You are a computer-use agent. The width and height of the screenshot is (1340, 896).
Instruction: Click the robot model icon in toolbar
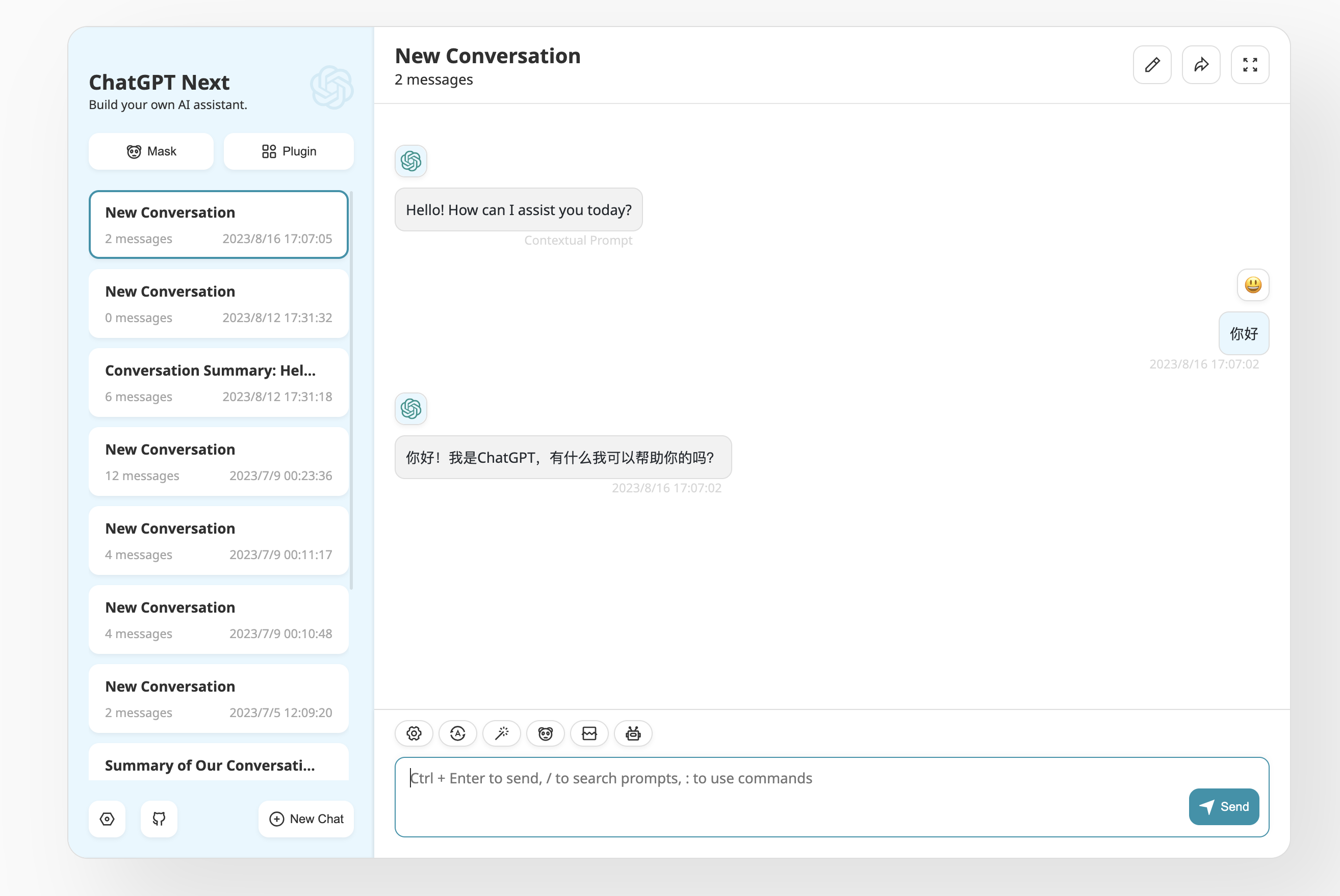click(633, 733)
